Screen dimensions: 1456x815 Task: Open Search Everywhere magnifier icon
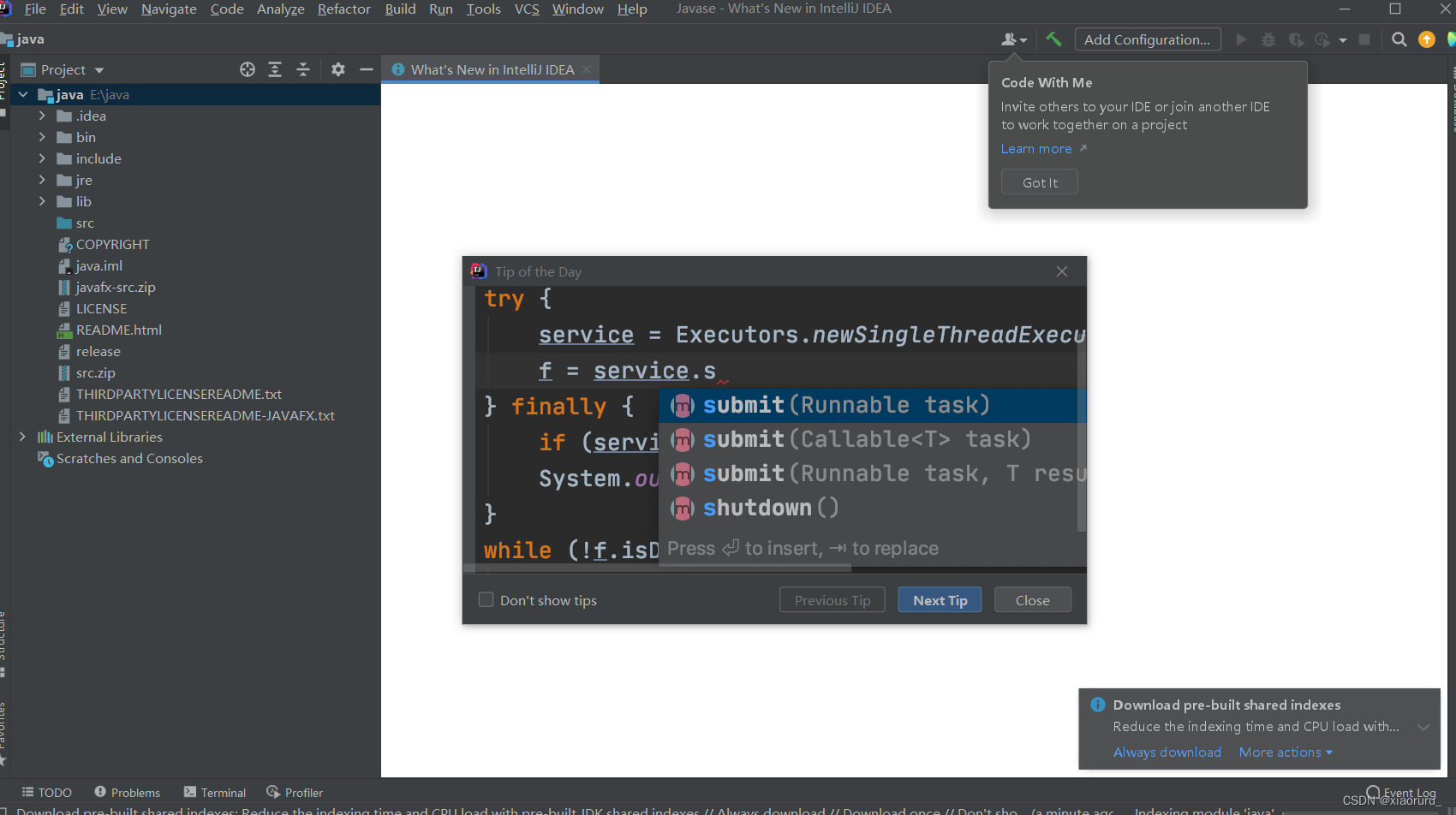pyautogui.click(x=1399, y=39)
